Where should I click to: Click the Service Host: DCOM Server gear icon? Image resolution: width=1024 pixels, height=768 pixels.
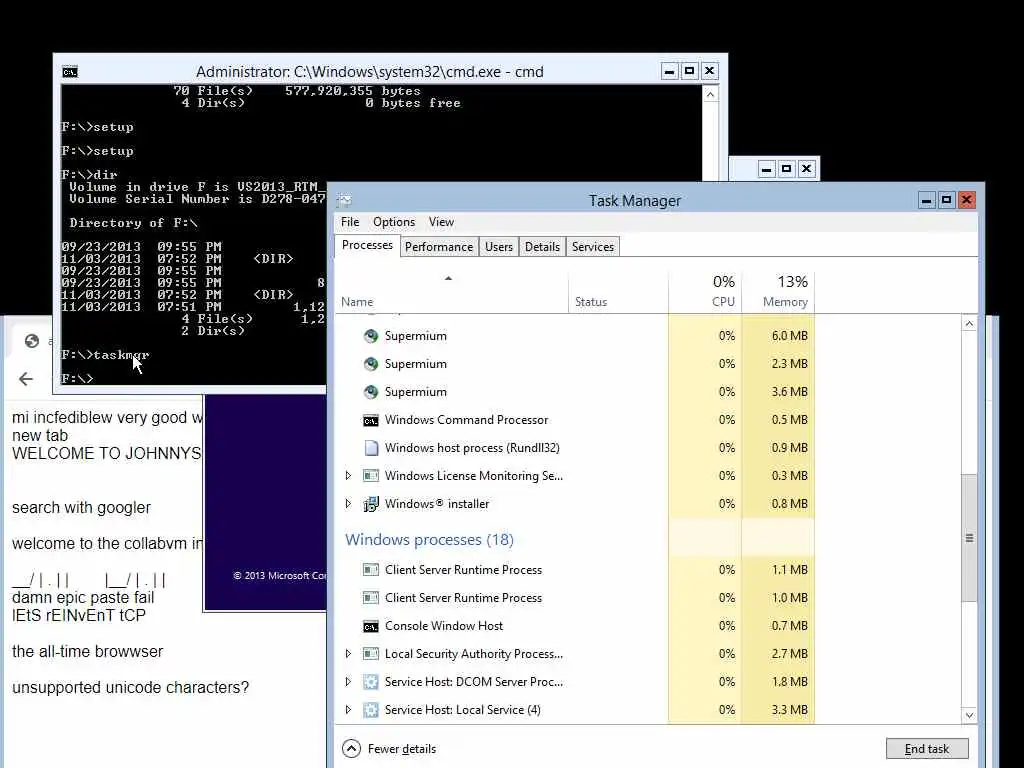371,682
